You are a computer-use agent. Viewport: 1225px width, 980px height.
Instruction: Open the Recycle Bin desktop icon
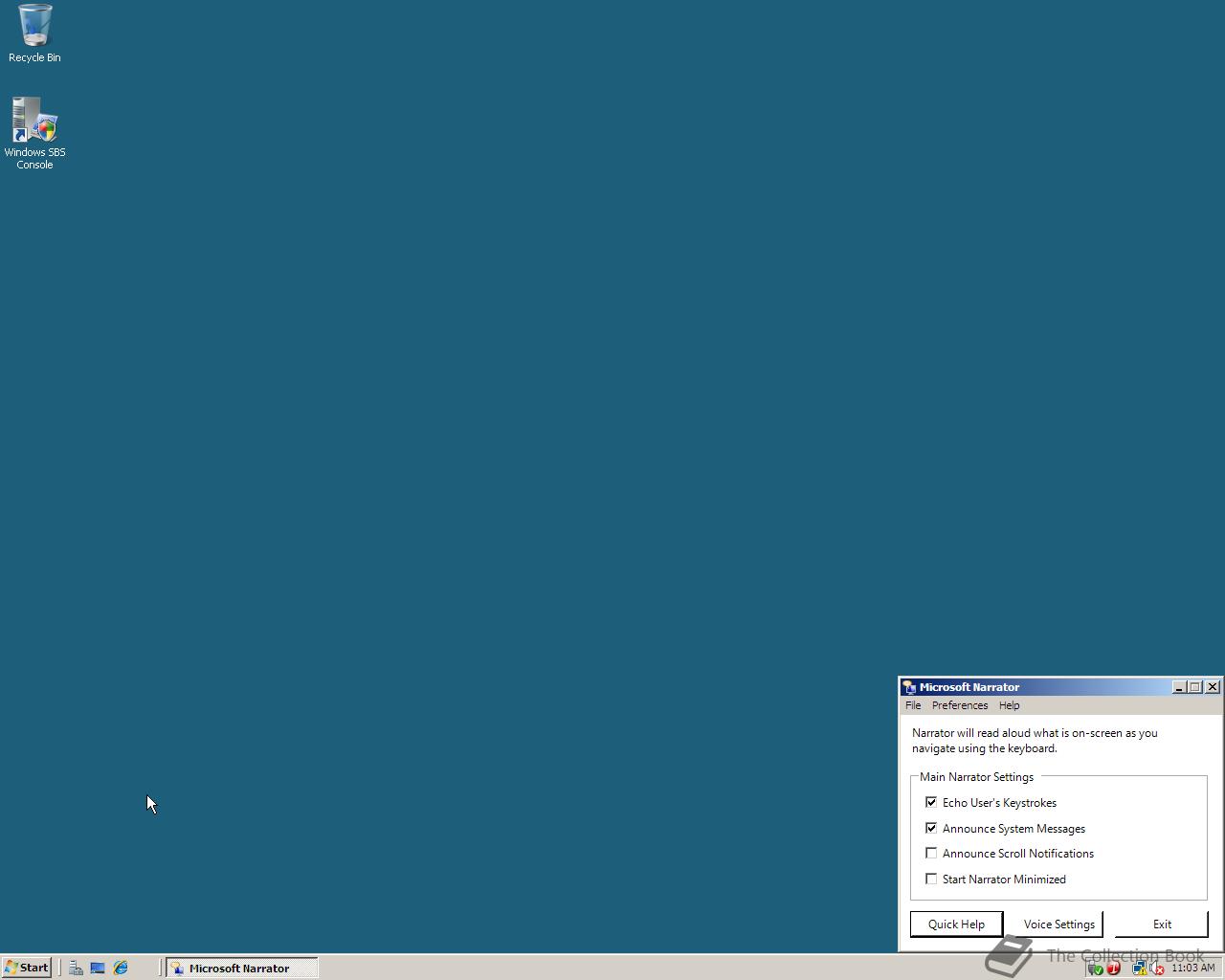(x=34, y=33)
